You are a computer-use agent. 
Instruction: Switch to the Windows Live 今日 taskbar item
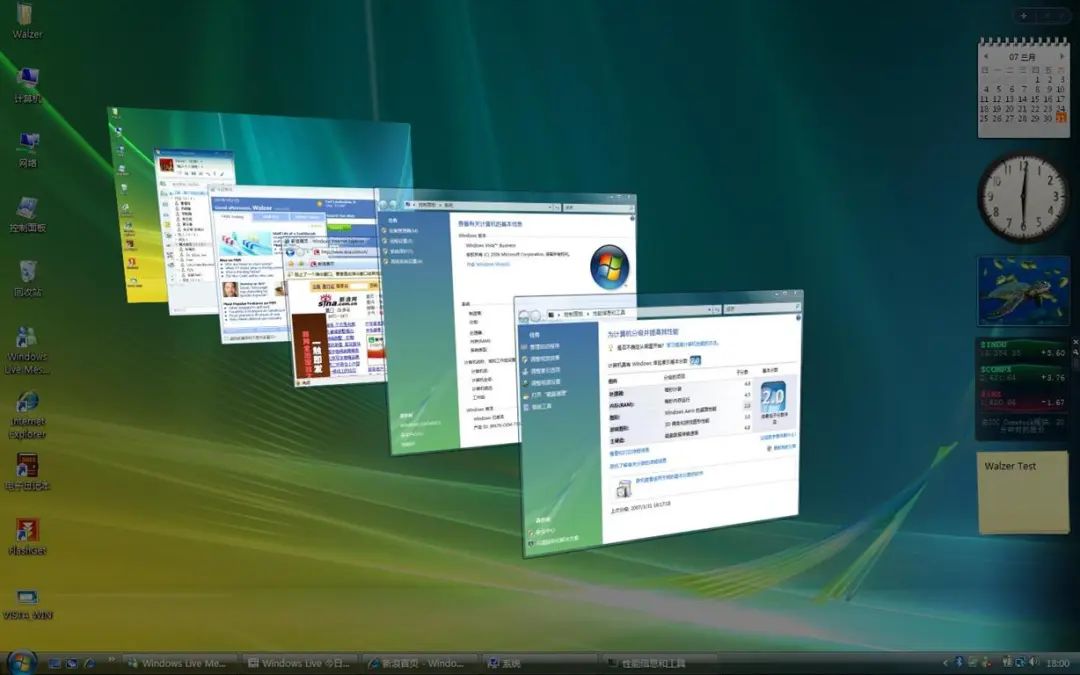tap(300, 663)
